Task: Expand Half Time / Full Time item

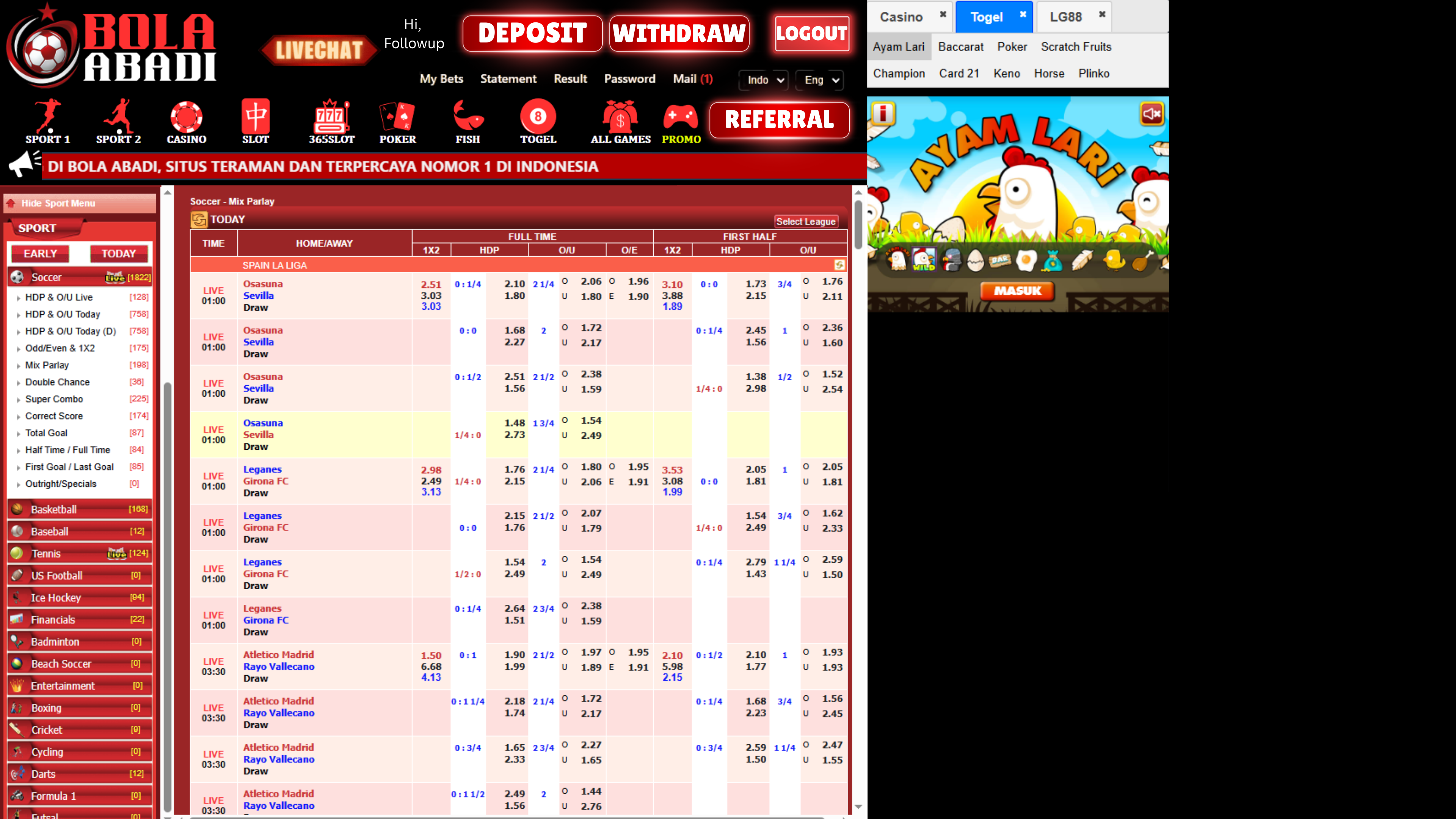Action: tap(67, 450)
